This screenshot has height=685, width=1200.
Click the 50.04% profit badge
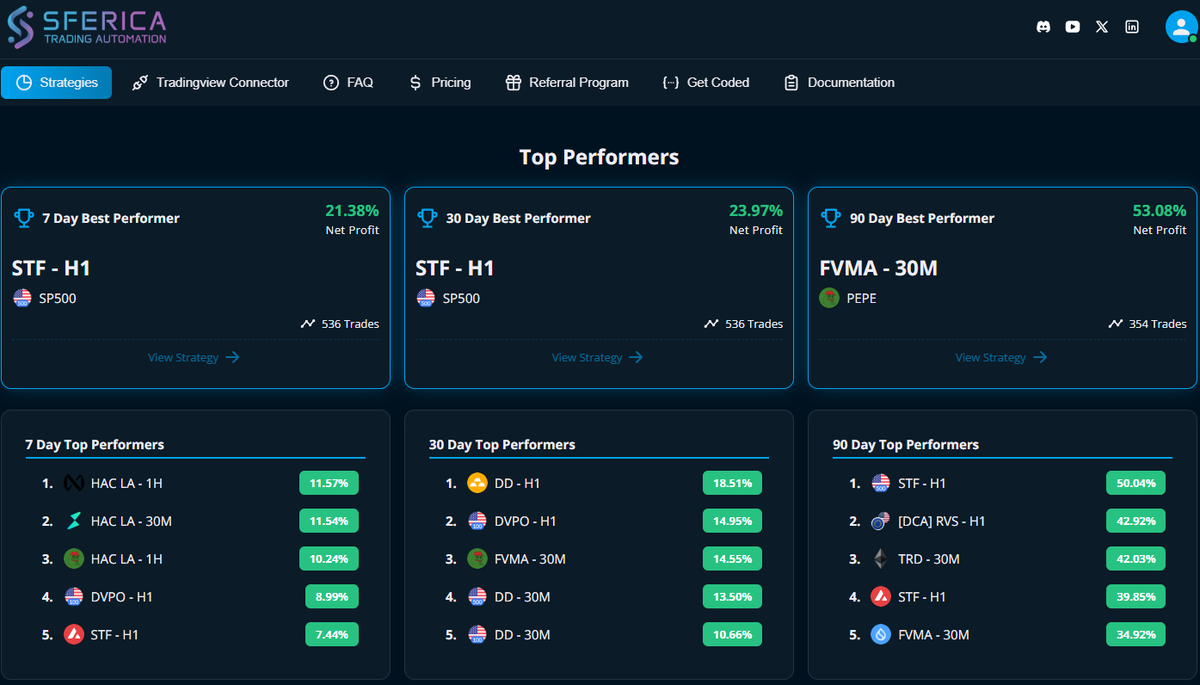(x=1136, y=483)
